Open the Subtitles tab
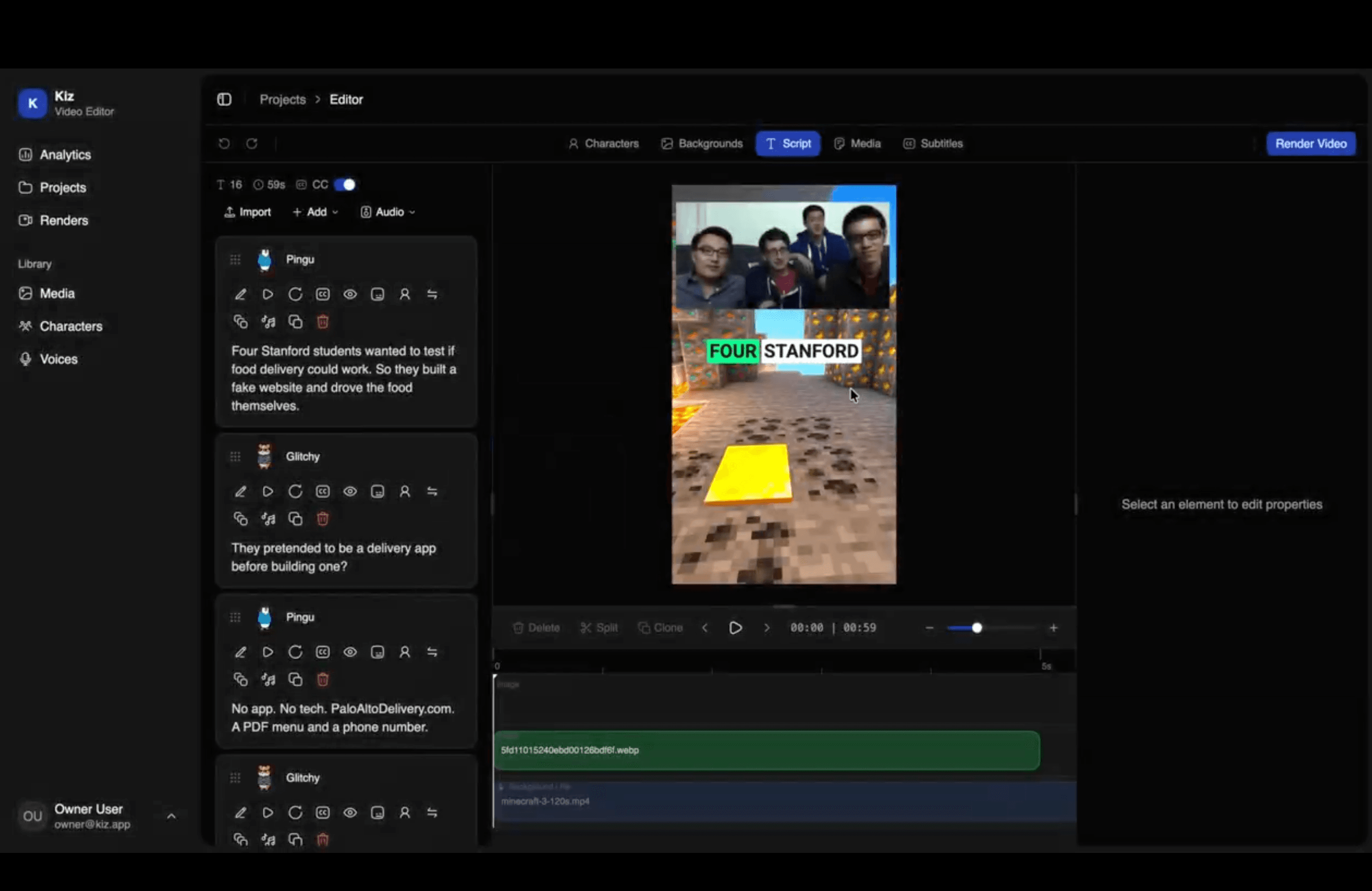Viewport: 1372px width, 891px height. (933, 143)
